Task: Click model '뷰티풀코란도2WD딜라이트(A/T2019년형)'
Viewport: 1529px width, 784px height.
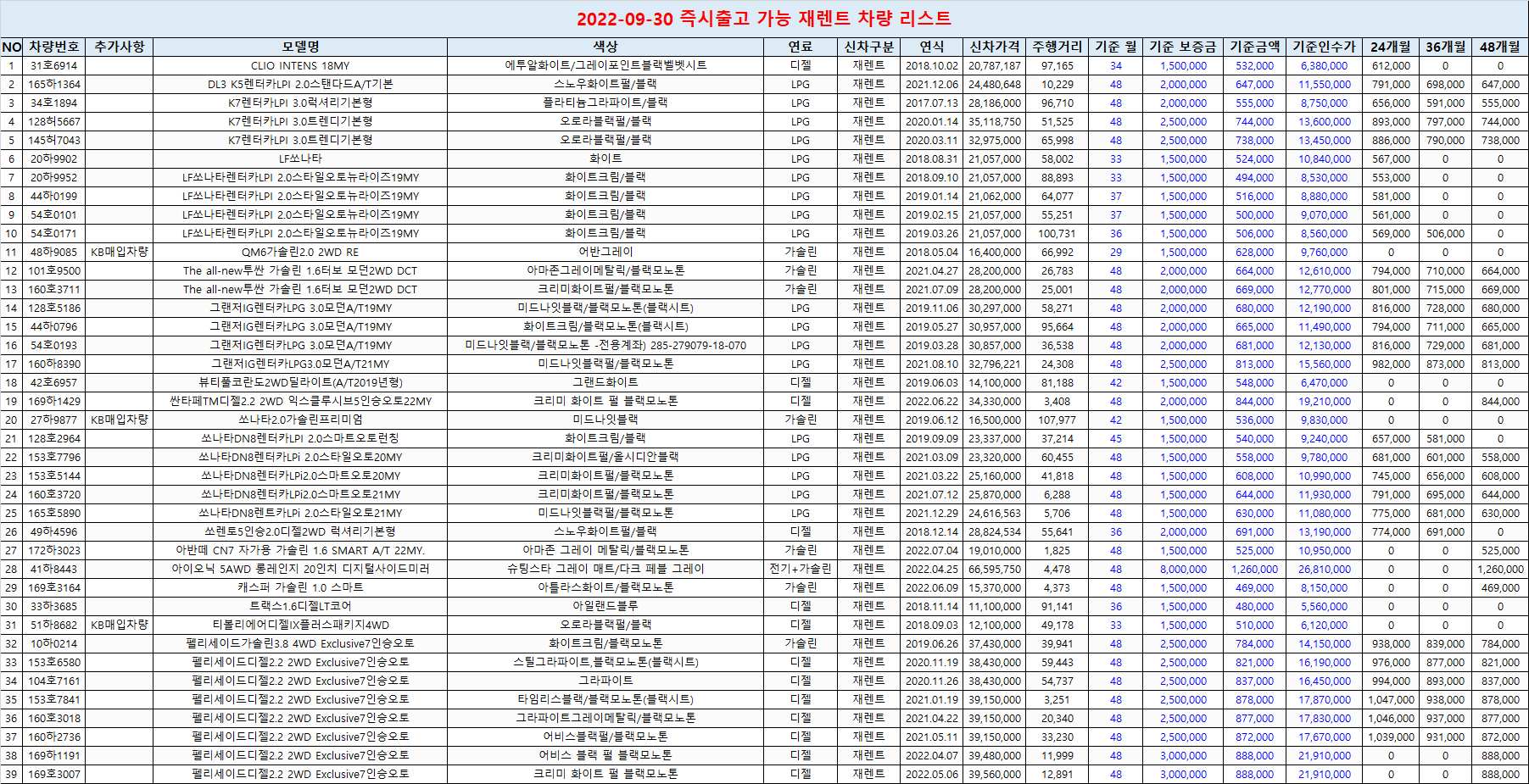Action: click(x=300, y=382)
